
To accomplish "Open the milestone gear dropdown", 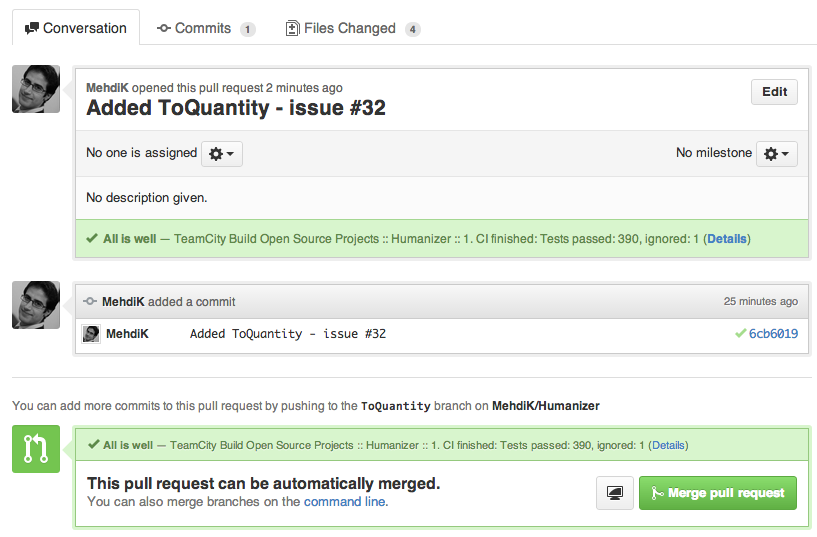I will tap(776, 154).
